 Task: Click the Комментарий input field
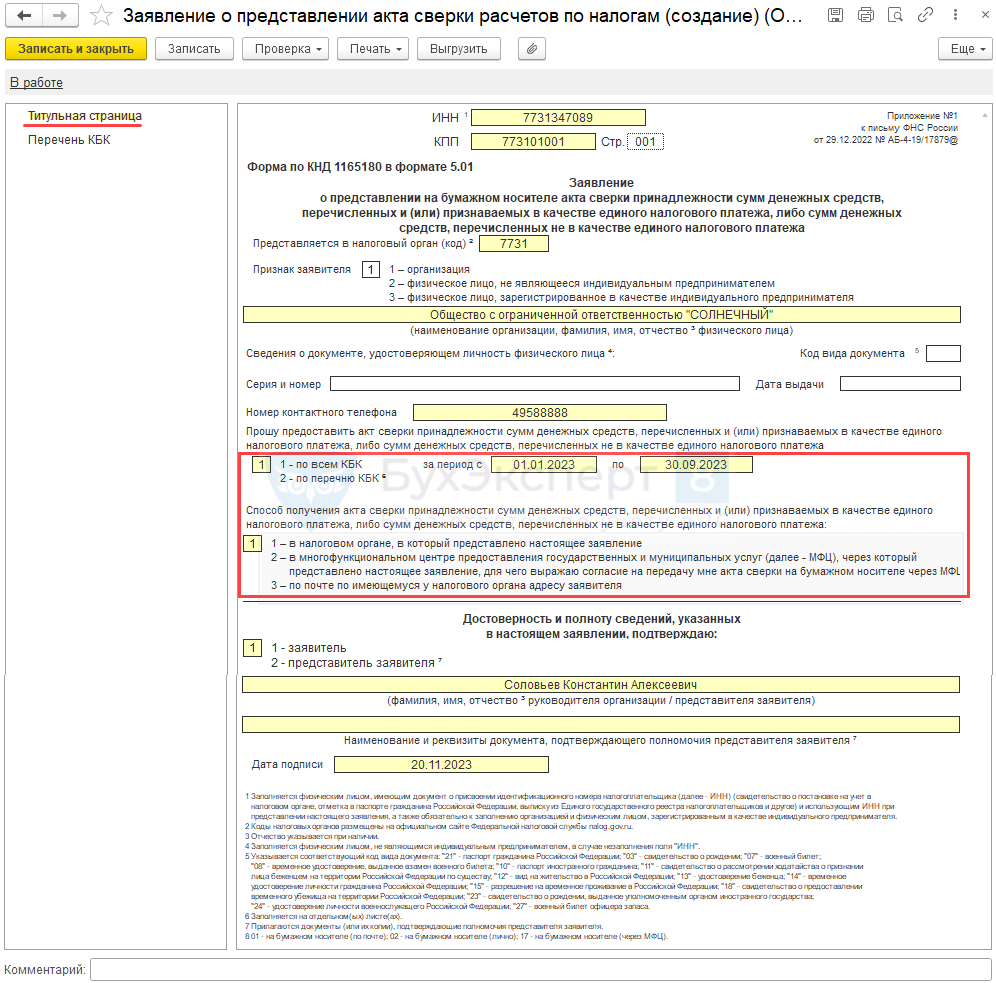coord(540,969)
